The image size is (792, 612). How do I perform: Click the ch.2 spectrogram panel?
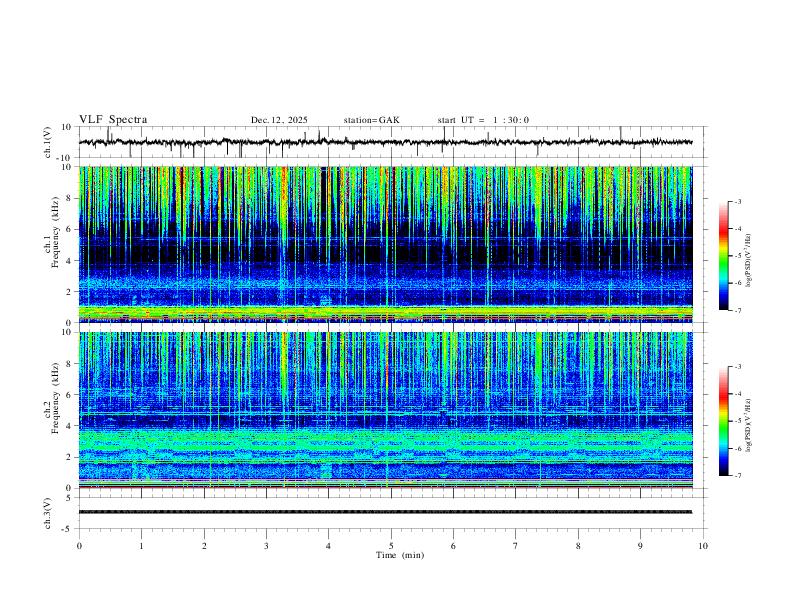click(x=385, y=410)
